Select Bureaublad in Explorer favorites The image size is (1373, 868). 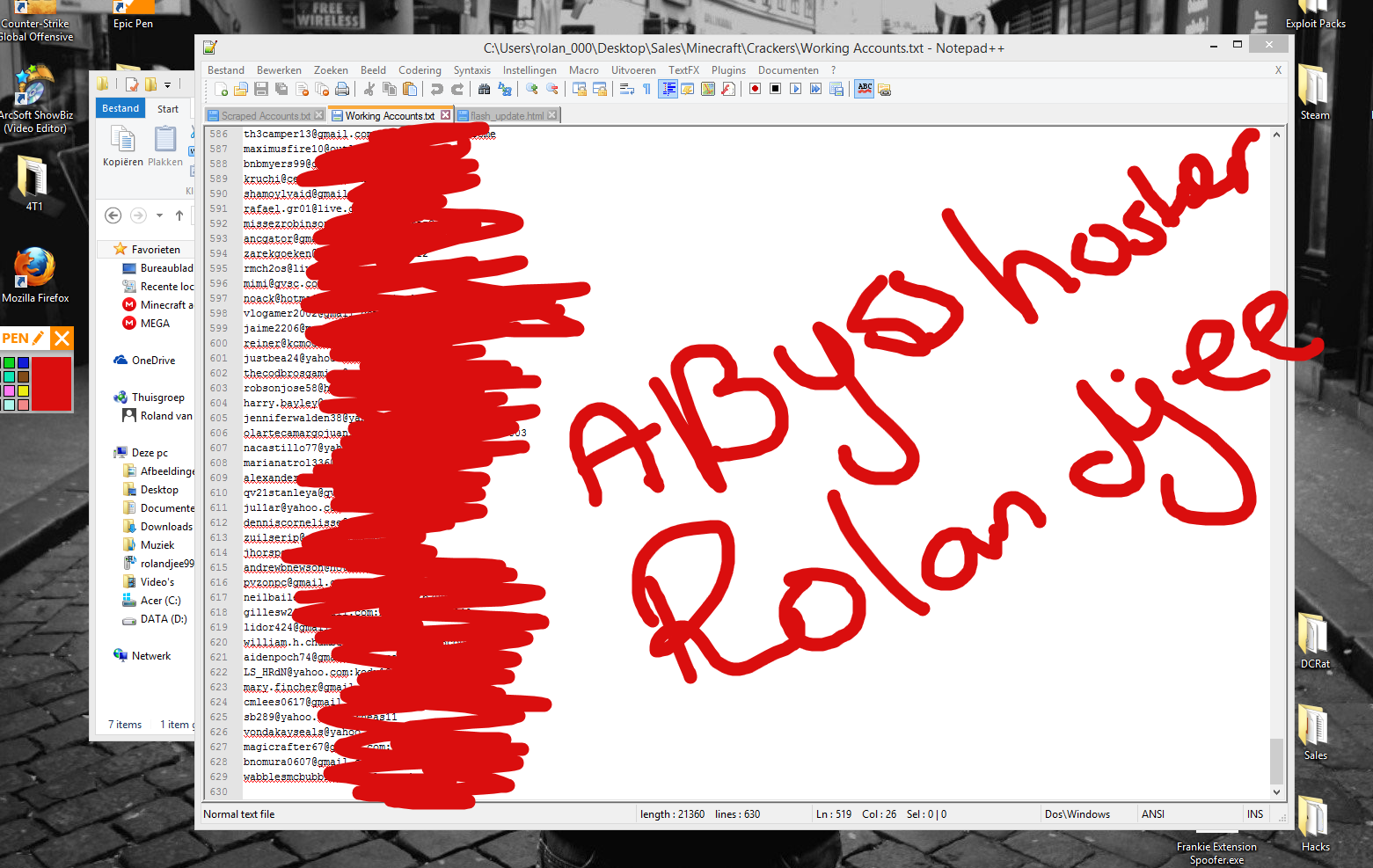tap(158, 268)
